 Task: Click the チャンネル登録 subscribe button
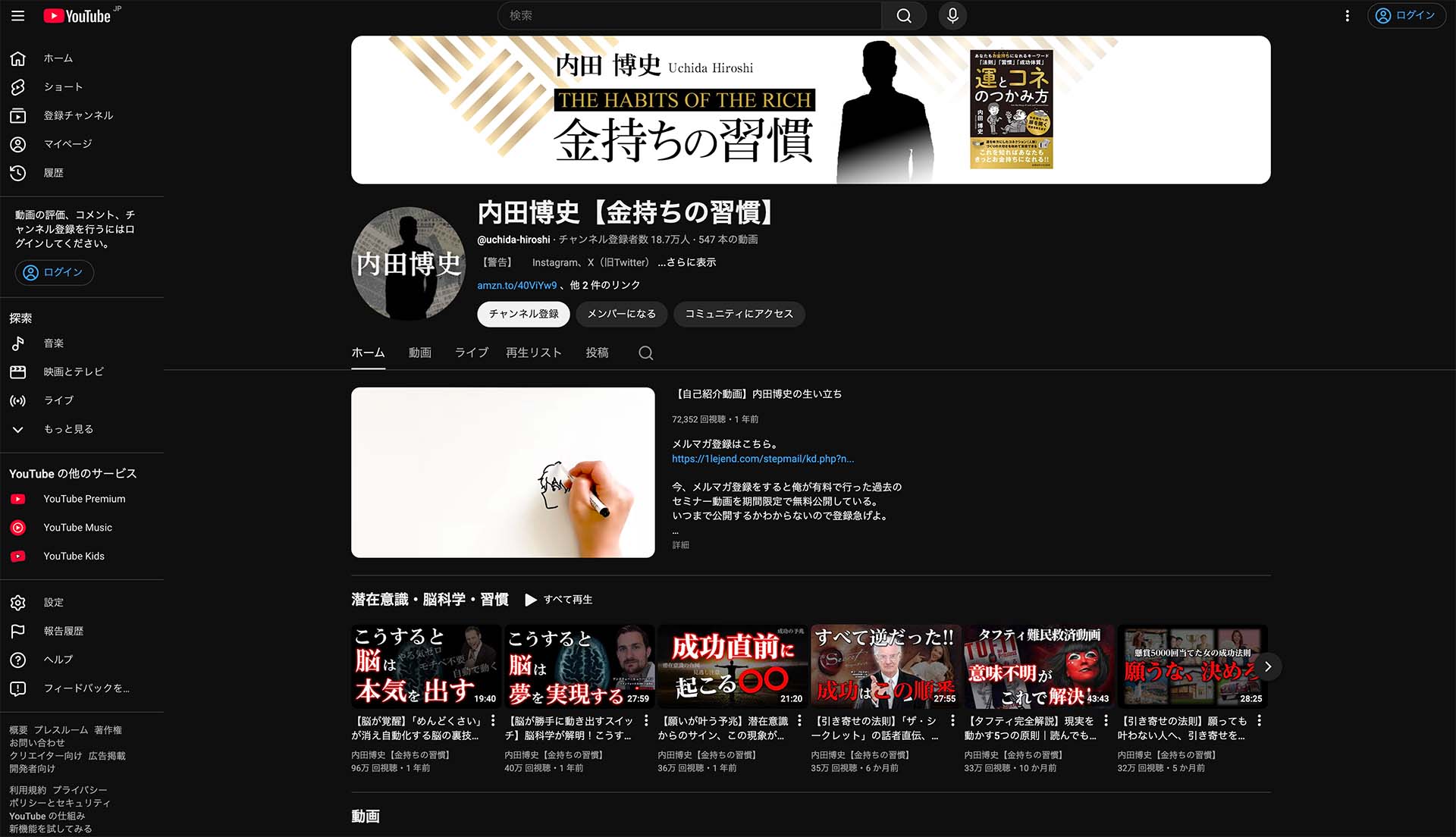522,314
